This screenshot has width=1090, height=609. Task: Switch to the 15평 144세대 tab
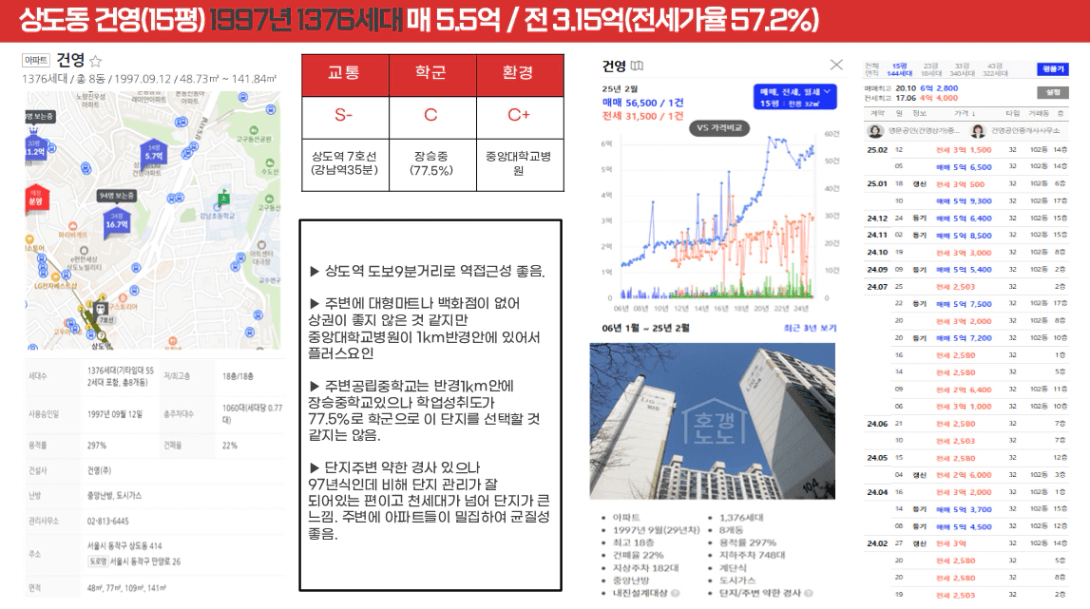[x=900, y=70]
